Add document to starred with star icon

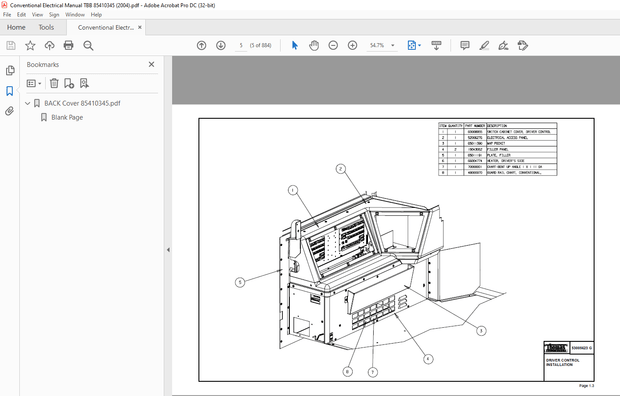coord(30,45)
